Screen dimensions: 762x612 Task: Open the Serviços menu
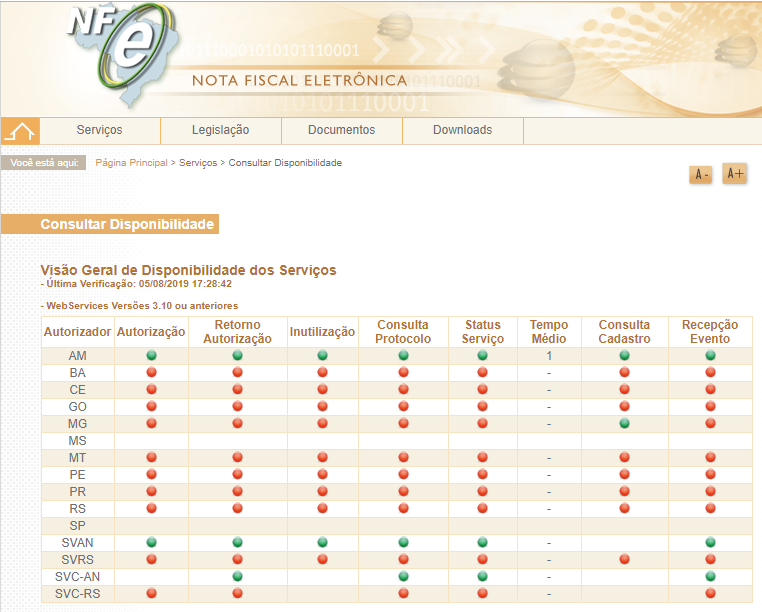[100, 130]
